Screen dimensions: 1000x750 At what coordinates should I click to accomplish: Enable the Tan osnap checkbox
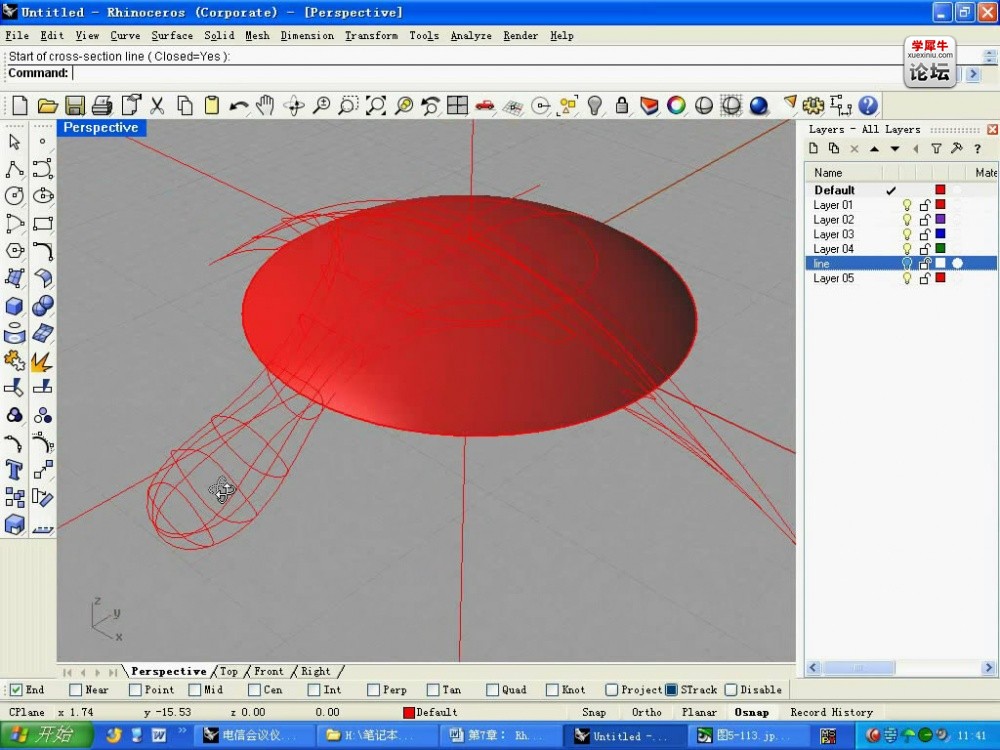pos(433,689)
